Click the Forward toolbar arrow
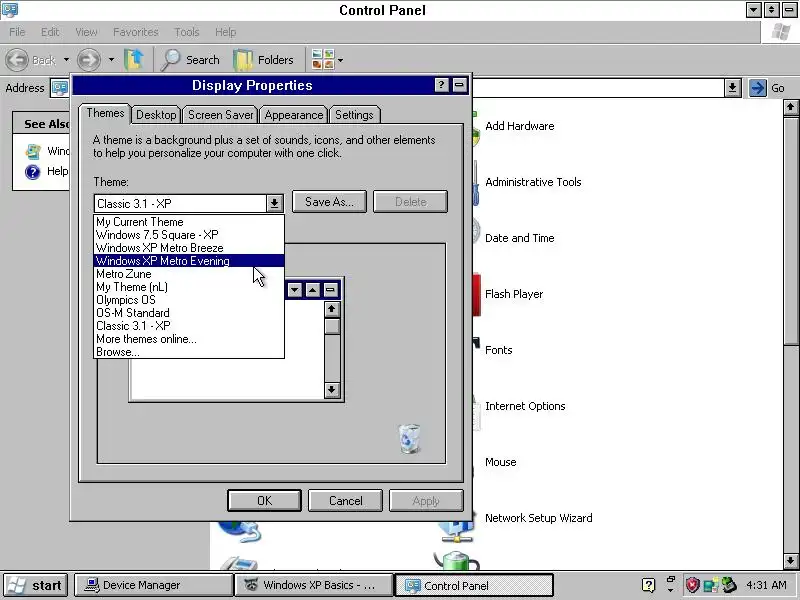The height and width of the screenshot is (600, 800). [89, 60]
